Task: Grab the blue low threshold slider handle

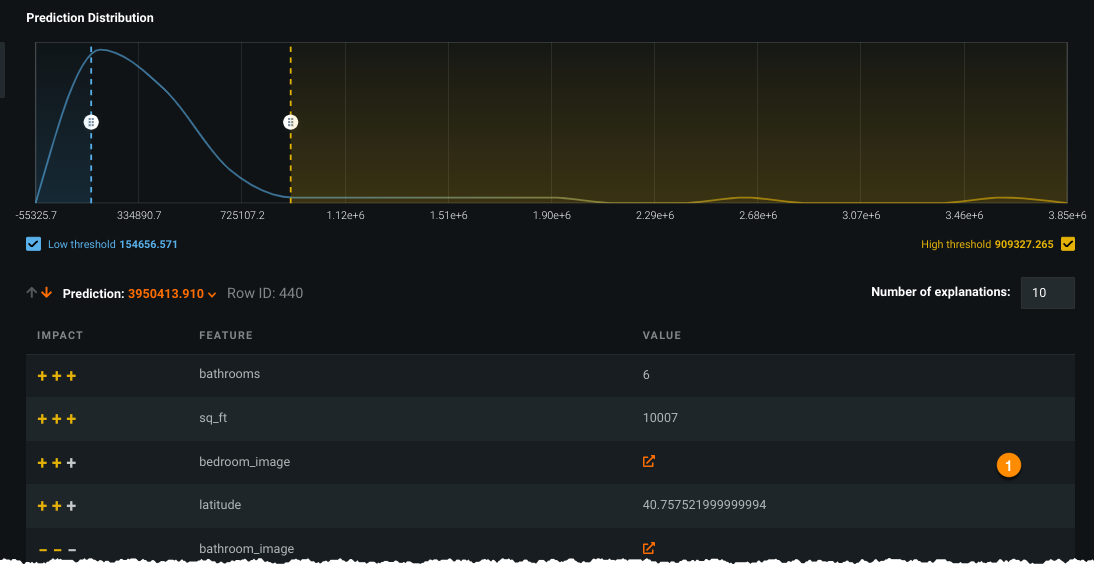Action: pos(91,122)
